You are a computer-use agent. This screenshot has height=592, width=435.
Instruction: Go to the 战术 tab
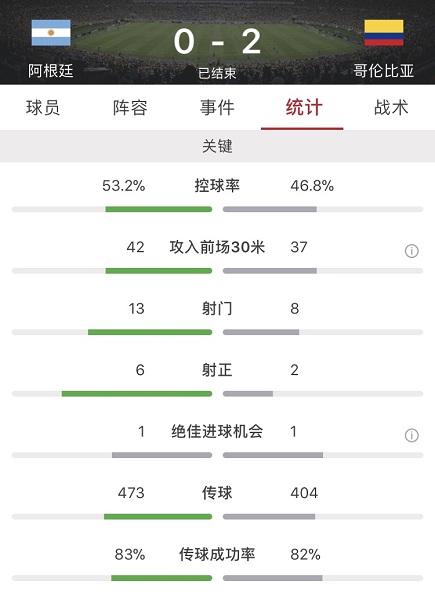click(x=391, y=108)
